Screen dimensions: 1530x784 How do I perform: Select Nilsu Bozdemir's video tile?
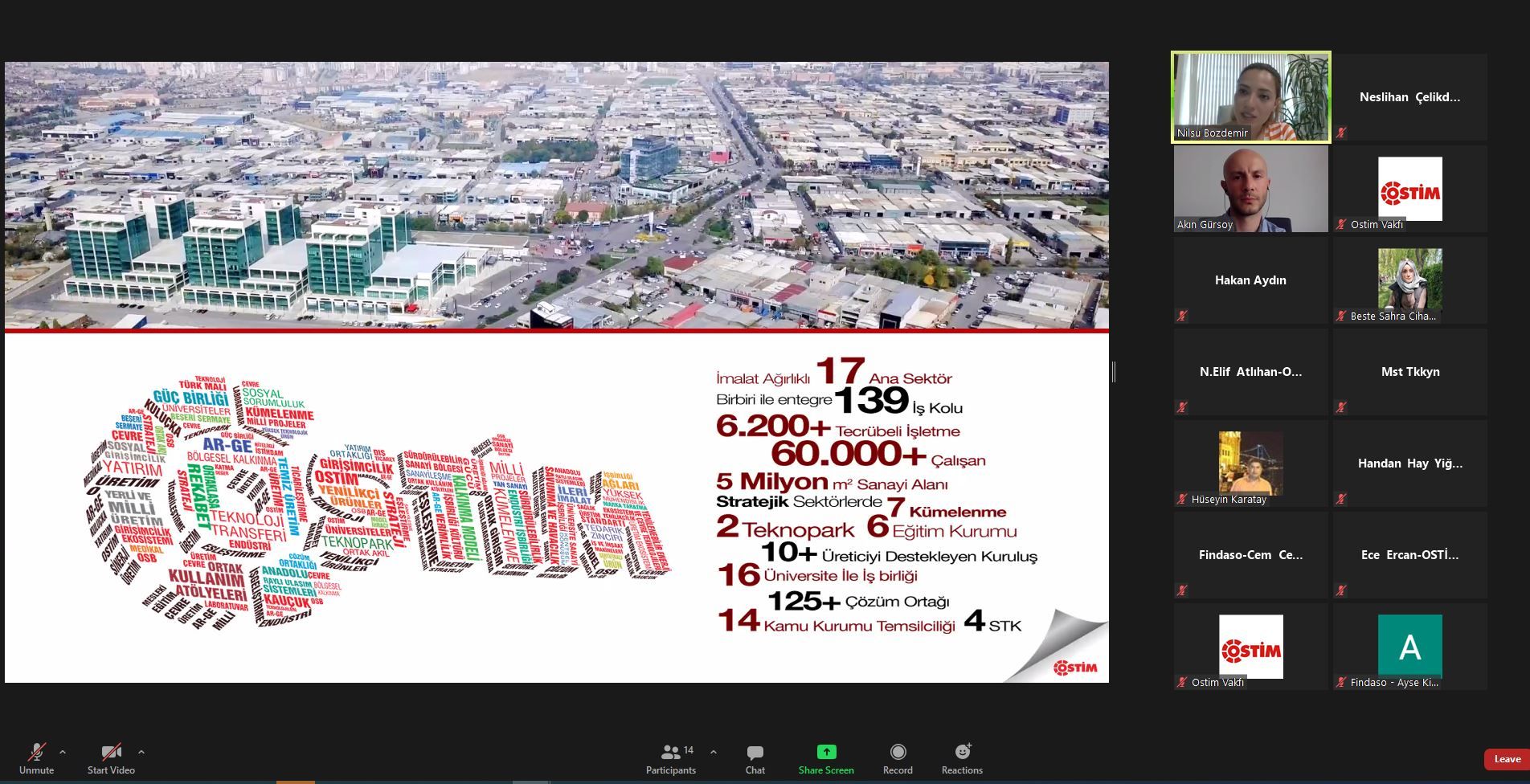coord(1251,97)
